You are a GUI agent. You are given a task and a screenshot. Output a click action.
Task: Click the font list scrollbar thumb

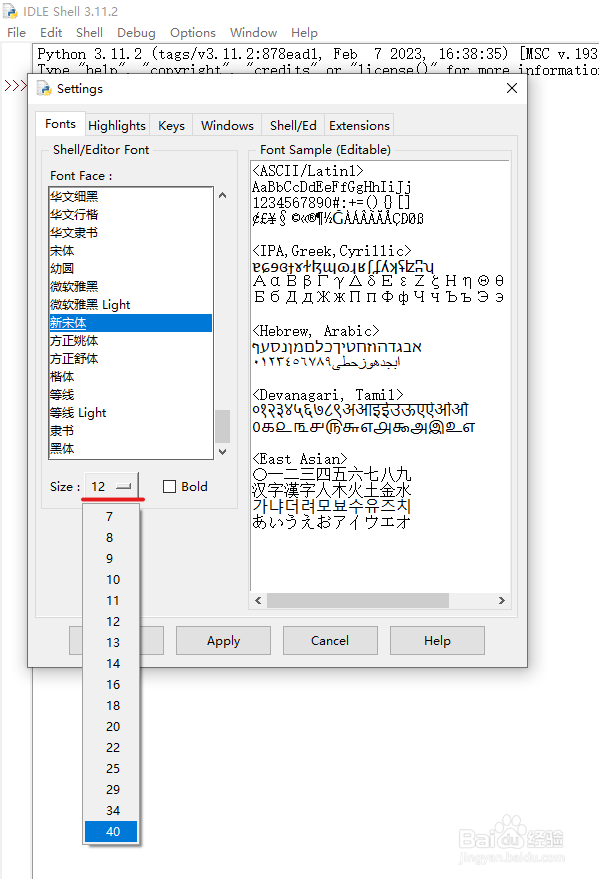pyautogui.click(x=222, y=426)
